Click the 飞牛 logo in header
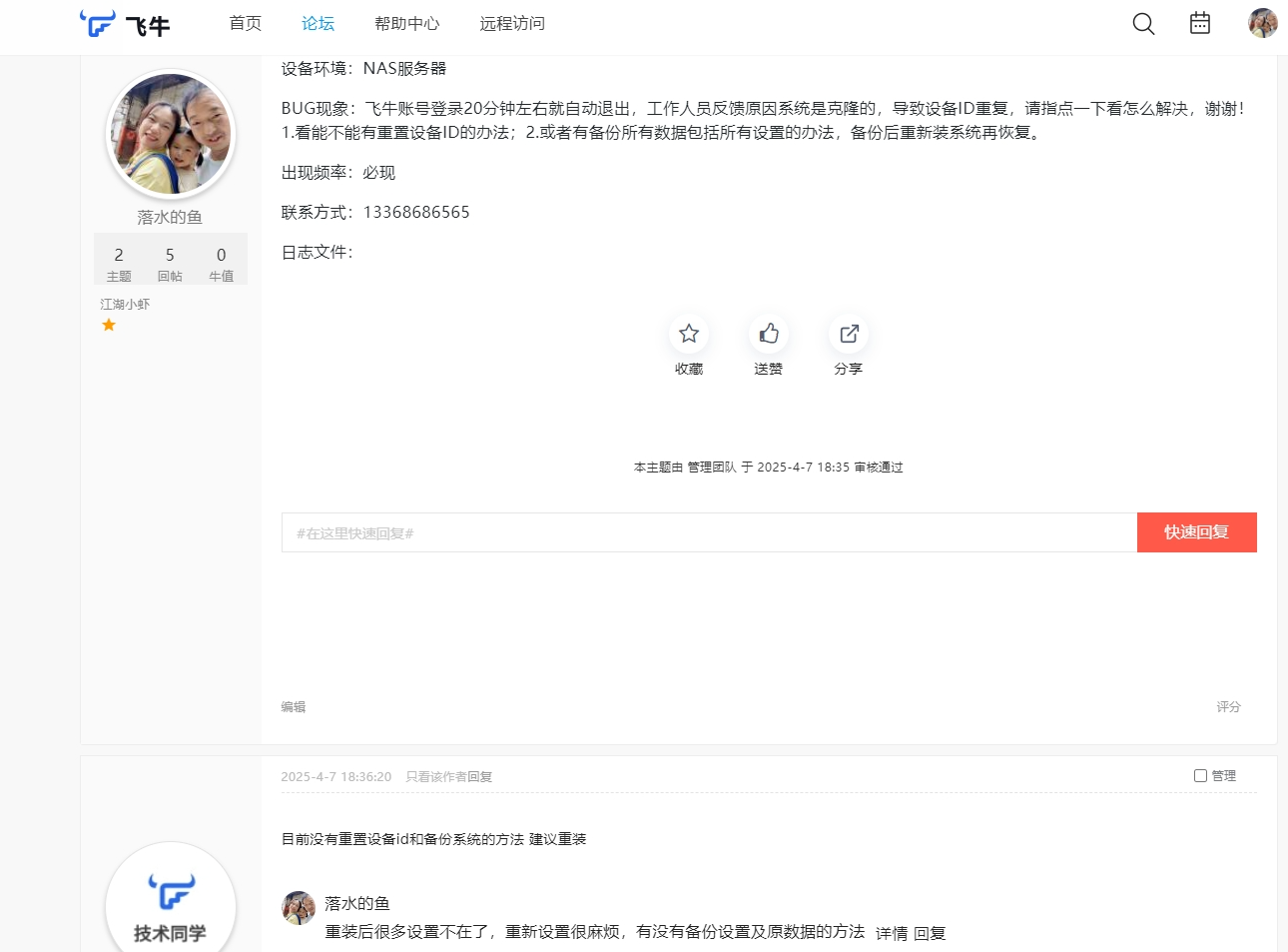 (125, 24)
